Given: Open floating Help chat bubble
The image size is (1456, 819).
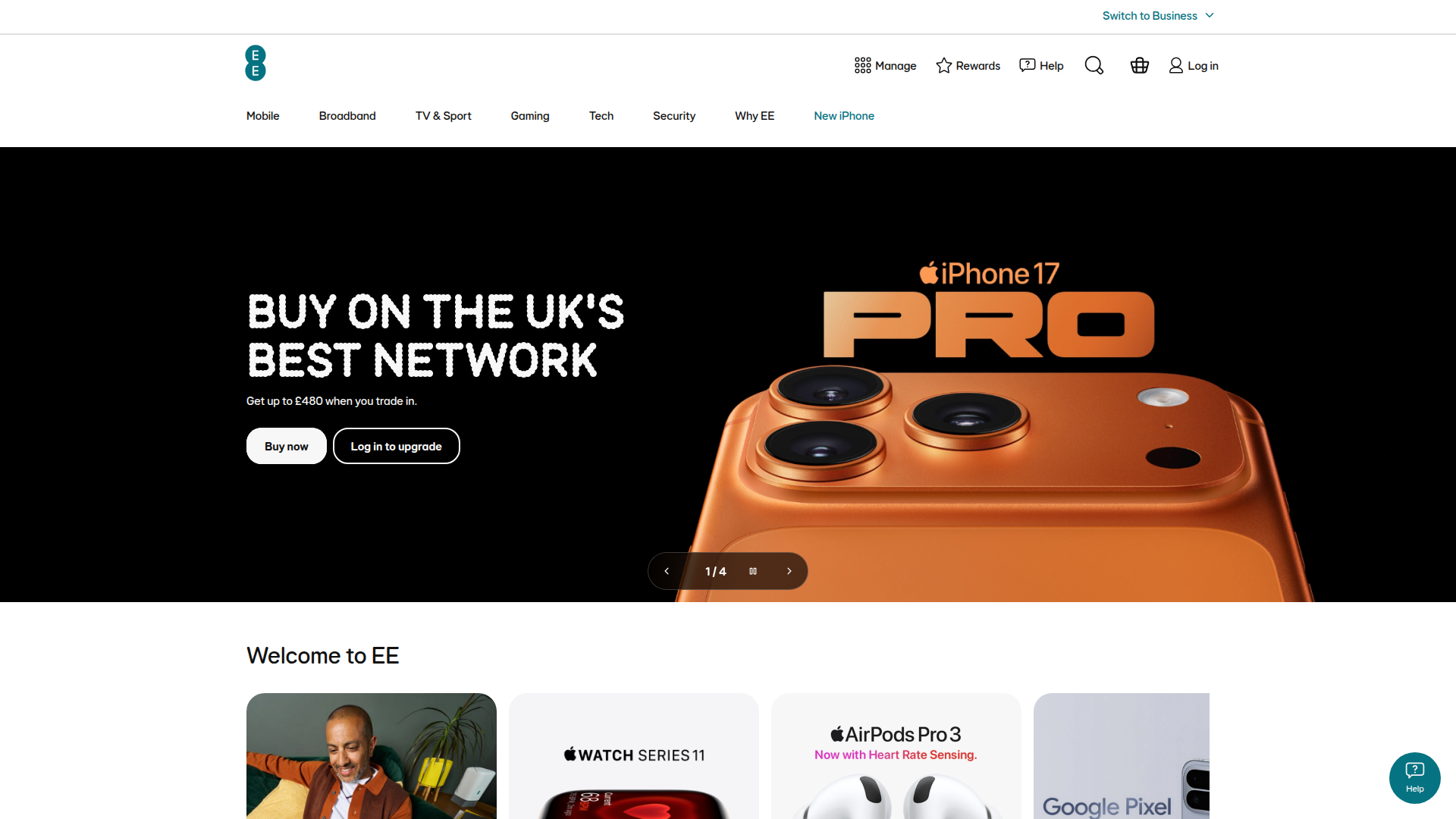Looking at the screenshot, I should [1414, 777].
